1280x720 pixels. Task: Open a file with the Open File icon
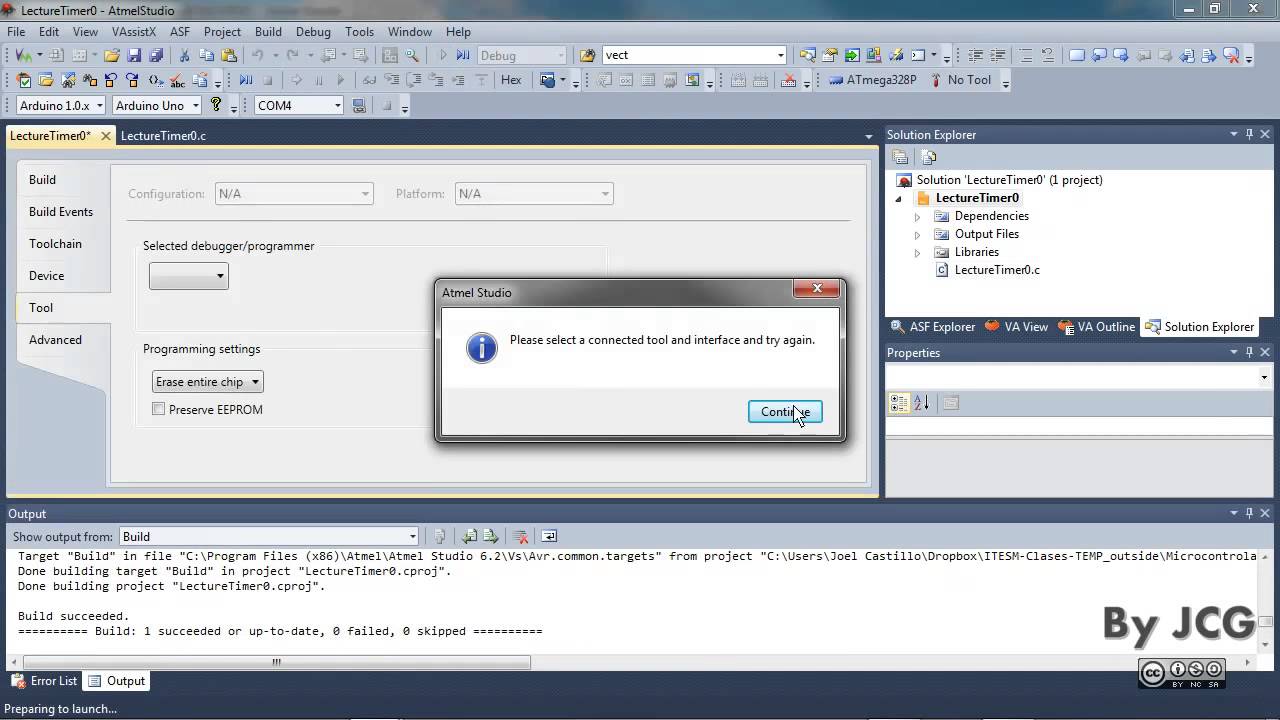(x=112, y=55)
